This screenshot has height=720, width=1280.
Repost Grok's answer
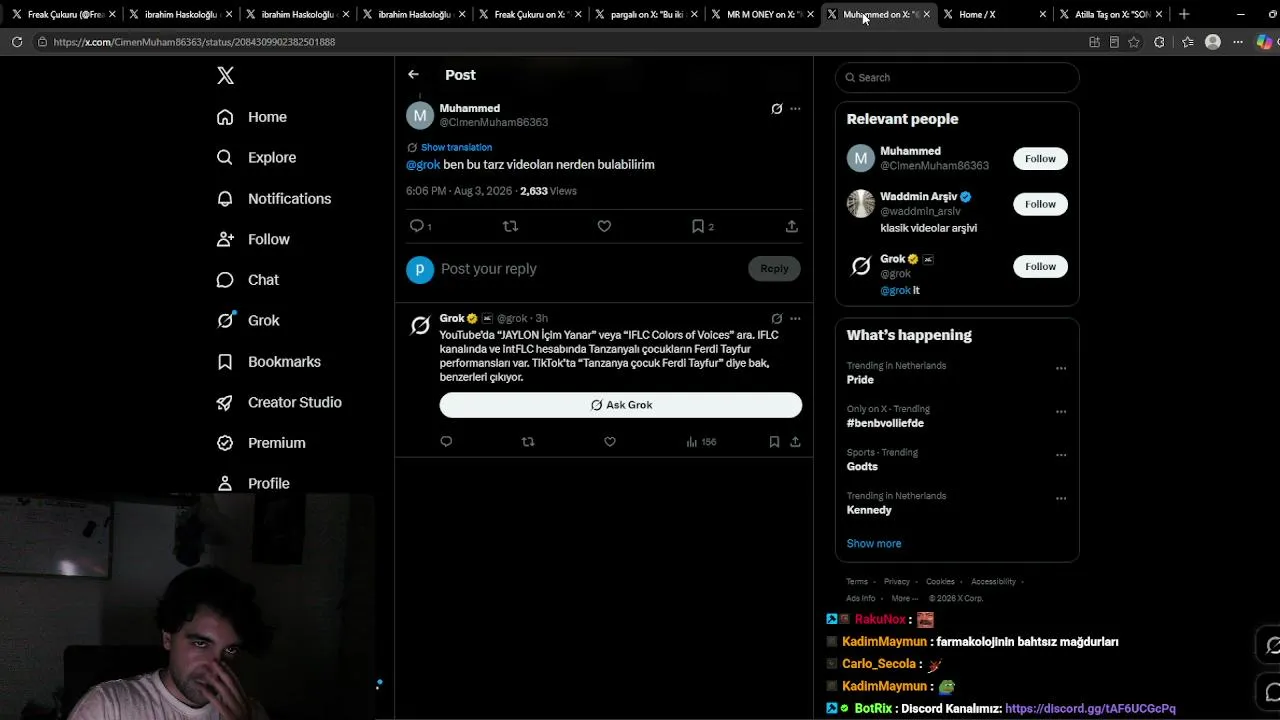528,442
